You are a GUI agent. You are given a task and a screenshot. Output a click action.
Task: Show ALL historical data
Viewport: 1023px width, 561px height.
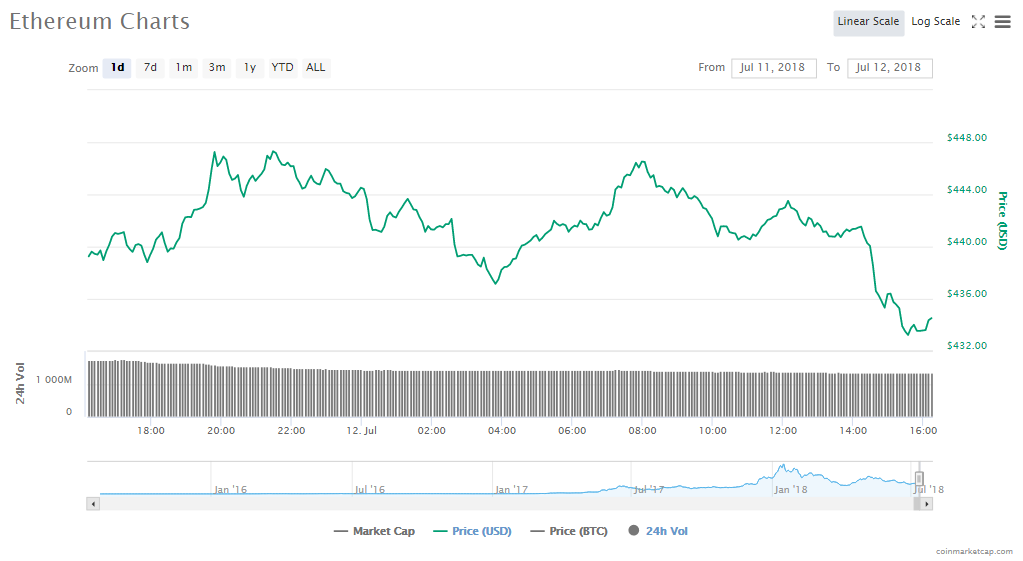(x=315, y=68)
